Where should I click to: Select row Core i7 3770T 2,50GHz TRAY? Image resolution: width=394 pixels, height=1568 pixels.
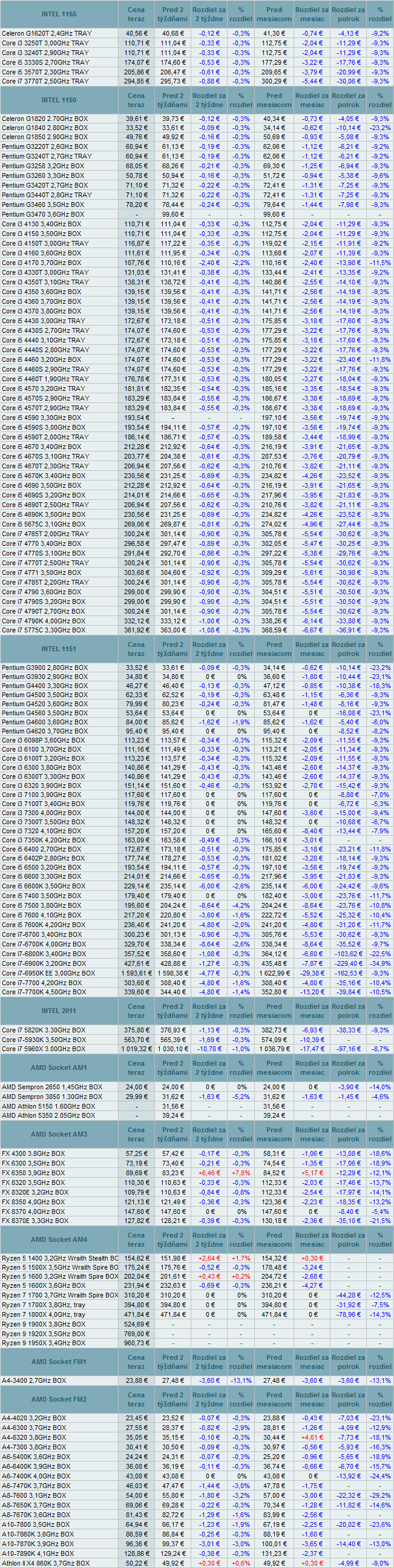tap(197, 81)
